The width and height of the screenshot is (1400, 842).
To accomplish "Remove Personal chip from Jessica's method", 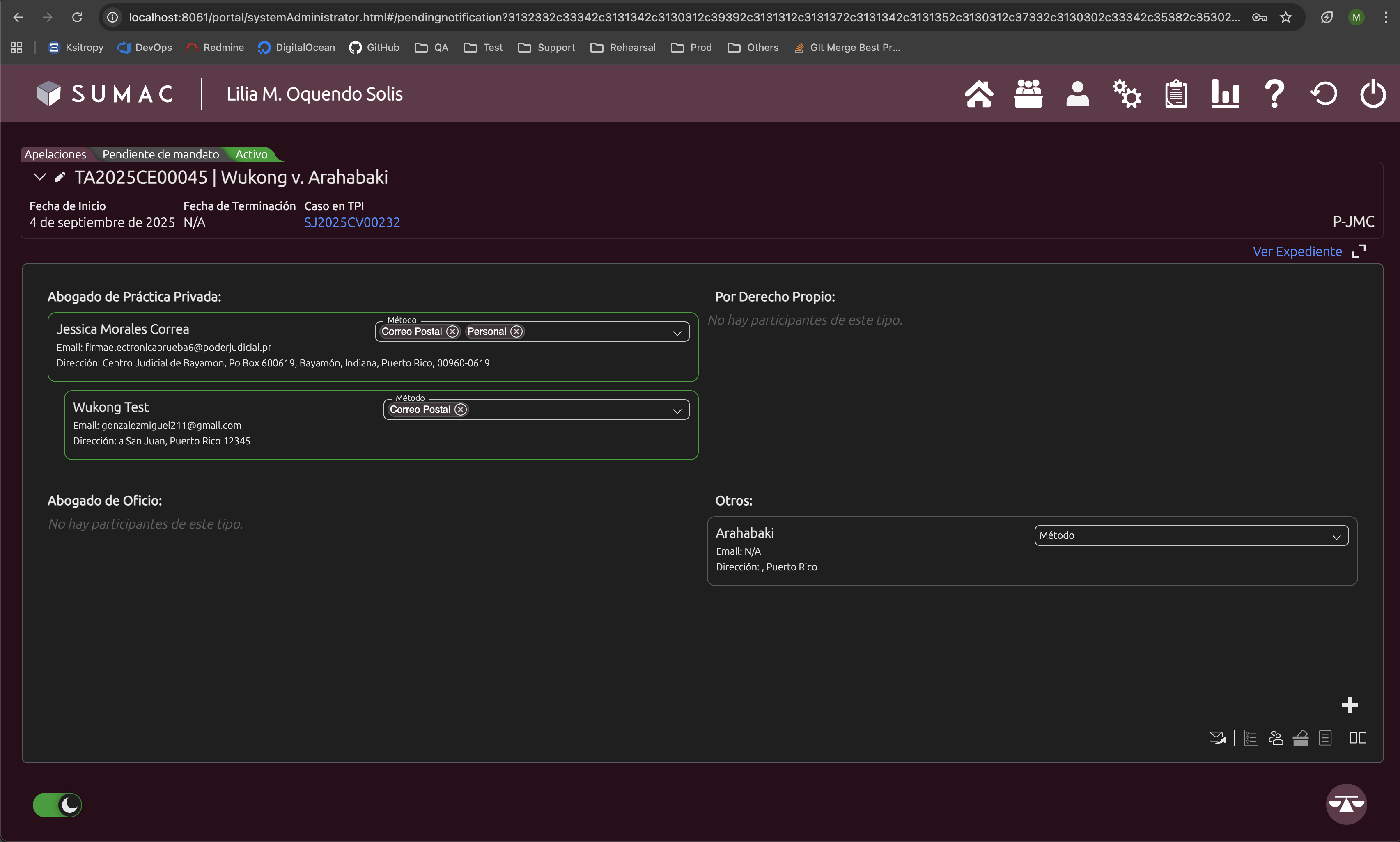I will (x=516, y=332).
